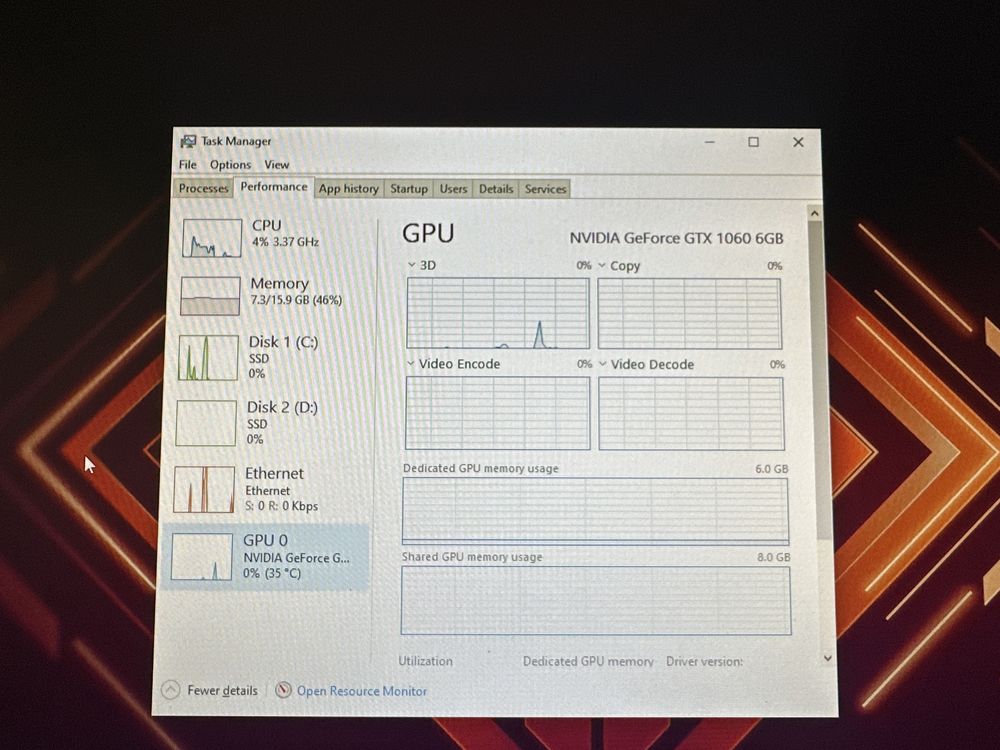Image resolution: width=1000 pixels, height=750 pixels.
Task: Click the CPU label in the sidebar
Action: click(x=267, y=225)
